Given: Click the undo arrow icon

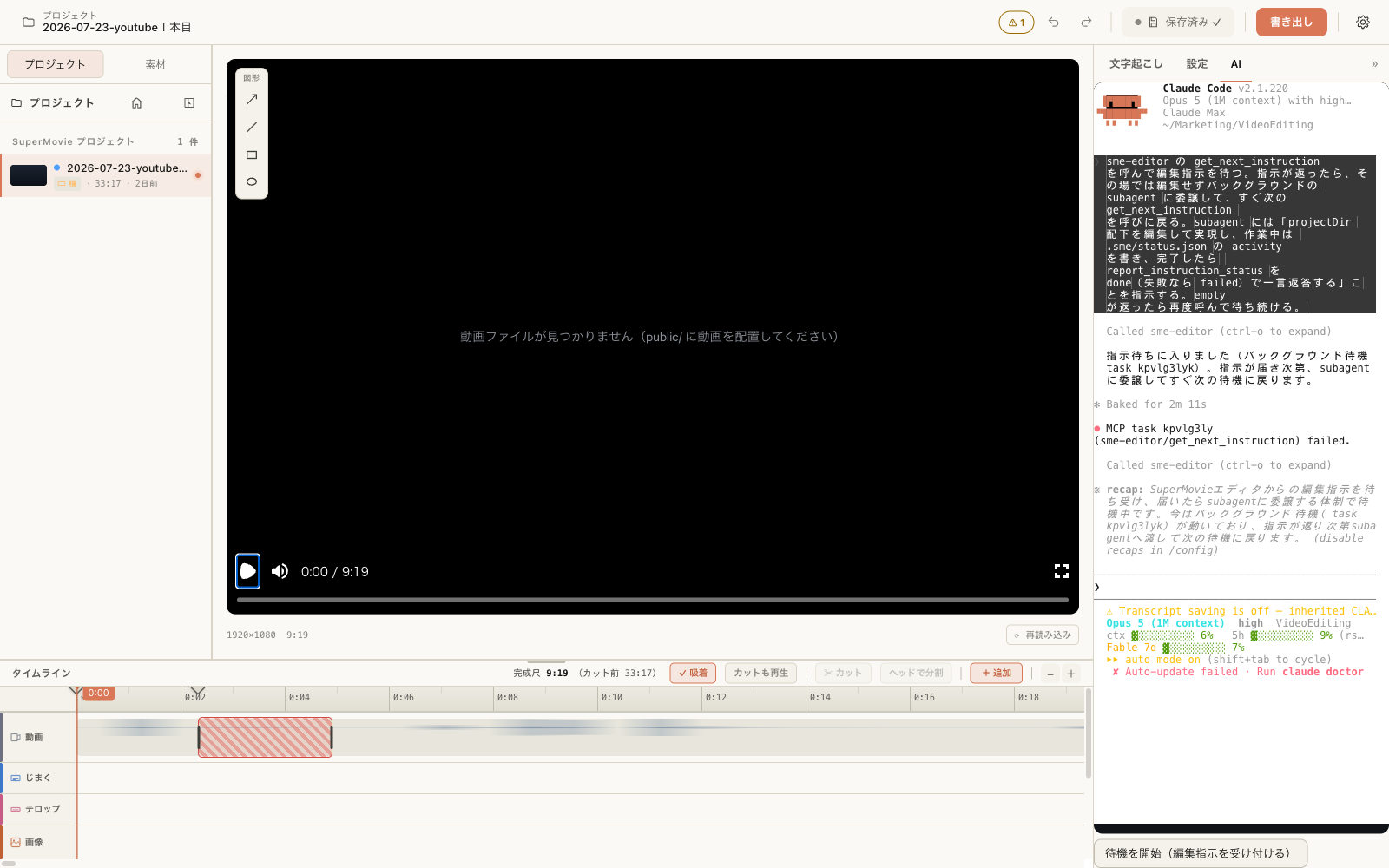Looking at the screenshot, I should [x=1053, y=23].
